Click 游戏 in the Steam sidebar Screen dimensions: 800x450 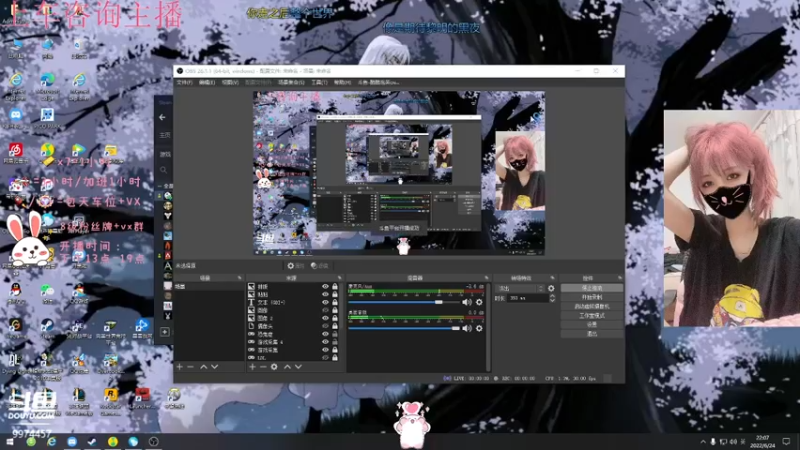point(164,154)
